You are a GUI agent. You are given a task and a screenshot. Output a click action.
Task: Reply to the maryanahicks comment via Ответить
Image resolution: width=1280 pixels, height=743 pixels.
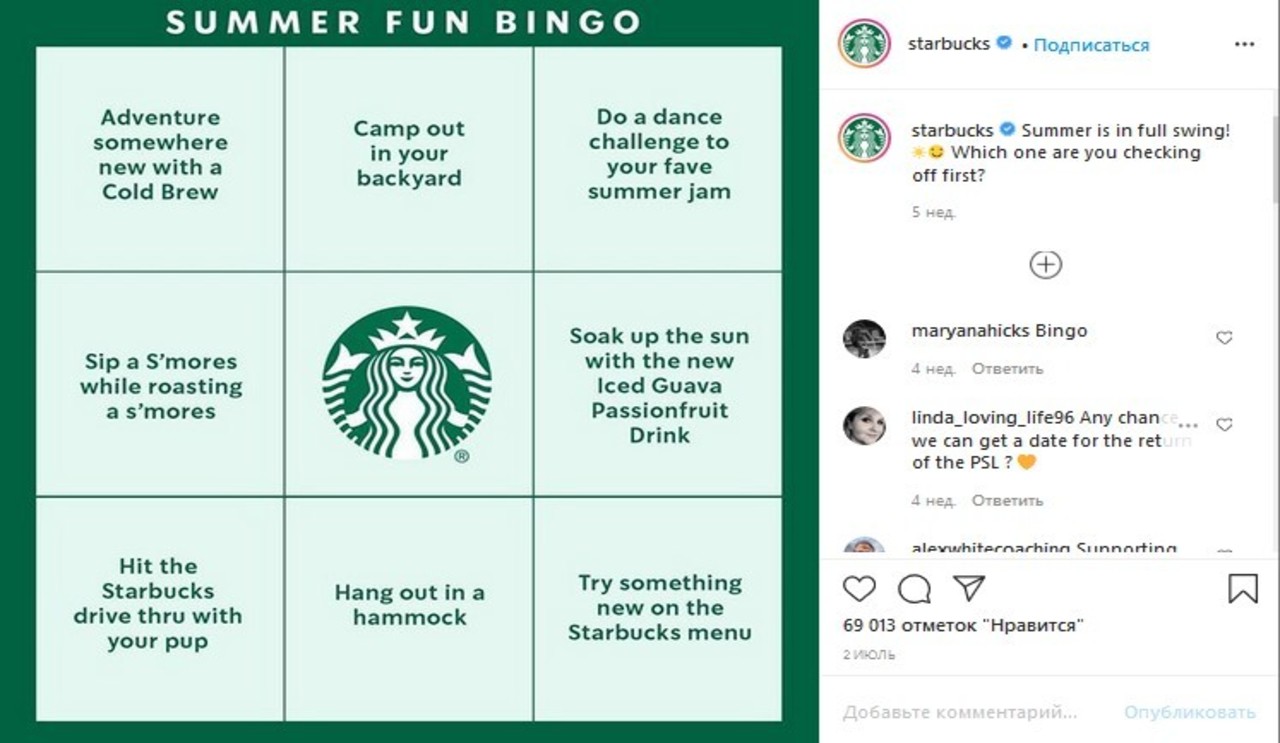pyautogui.click(x=1007, y=369)
